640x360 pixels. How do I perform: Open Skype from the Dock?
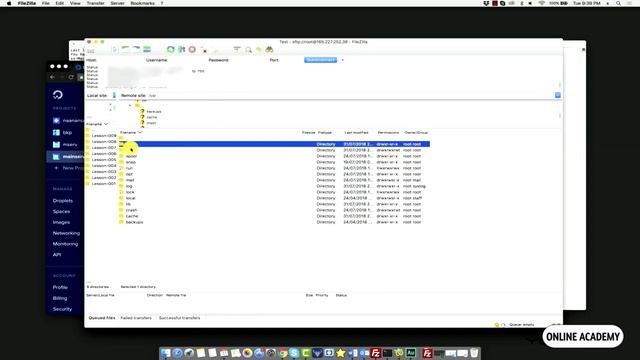294,353
